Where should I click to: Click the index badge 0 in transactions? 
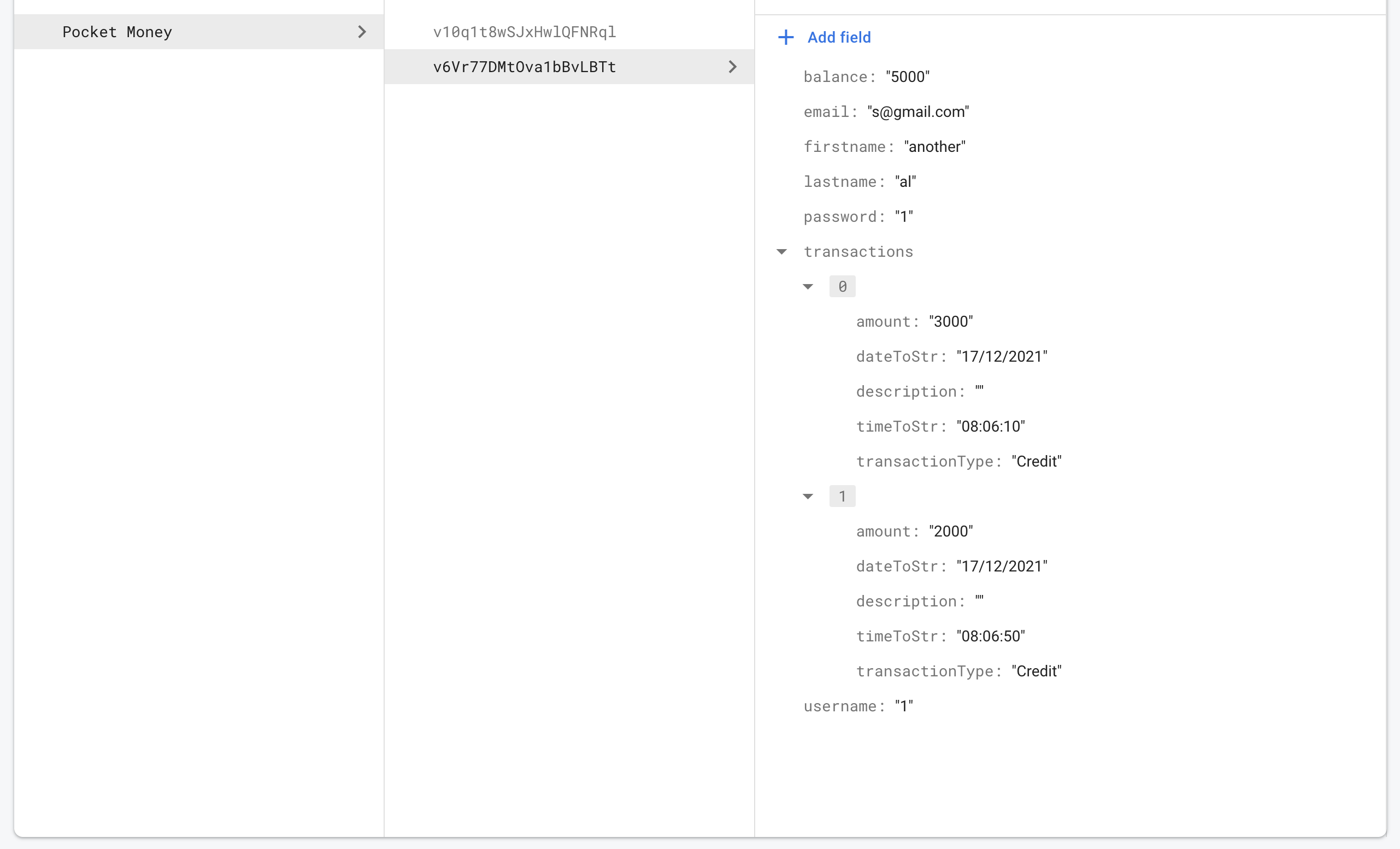pos(842,286)
